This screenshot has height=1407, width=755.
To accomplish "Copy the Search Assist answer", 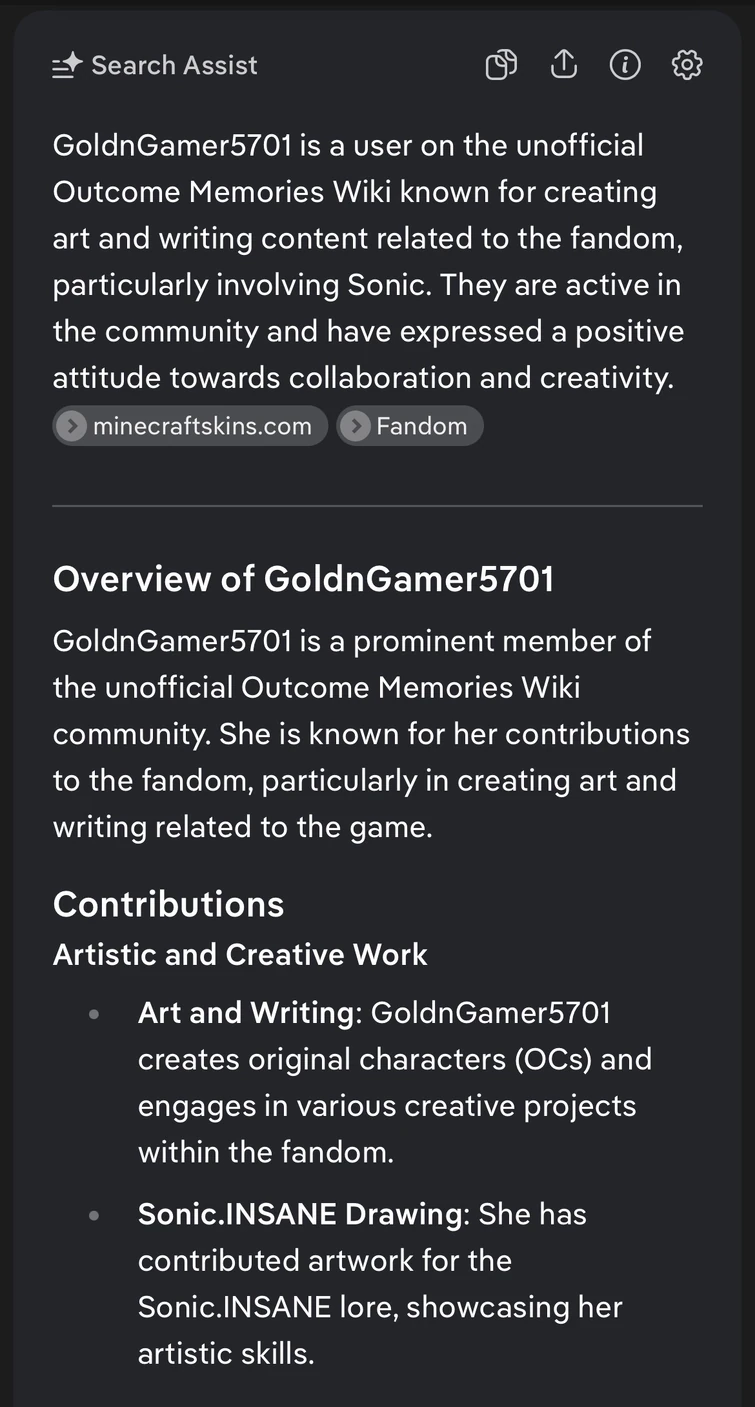I will click(501, 65).
